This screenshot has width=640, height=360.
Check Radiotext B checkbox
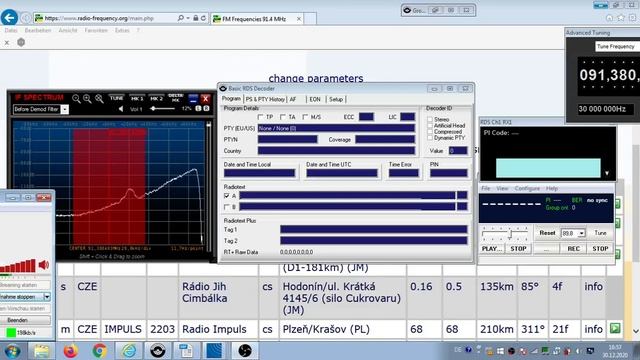[x=227, y=207]
